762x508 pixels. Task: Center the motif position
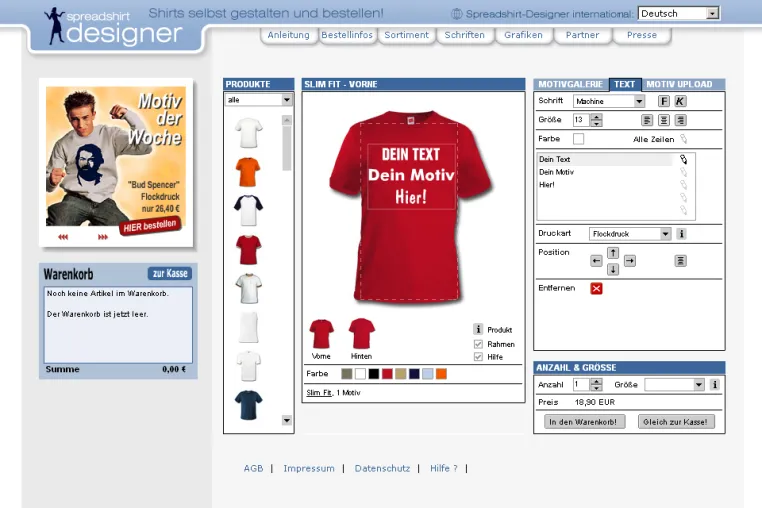[x=680, y=261]
